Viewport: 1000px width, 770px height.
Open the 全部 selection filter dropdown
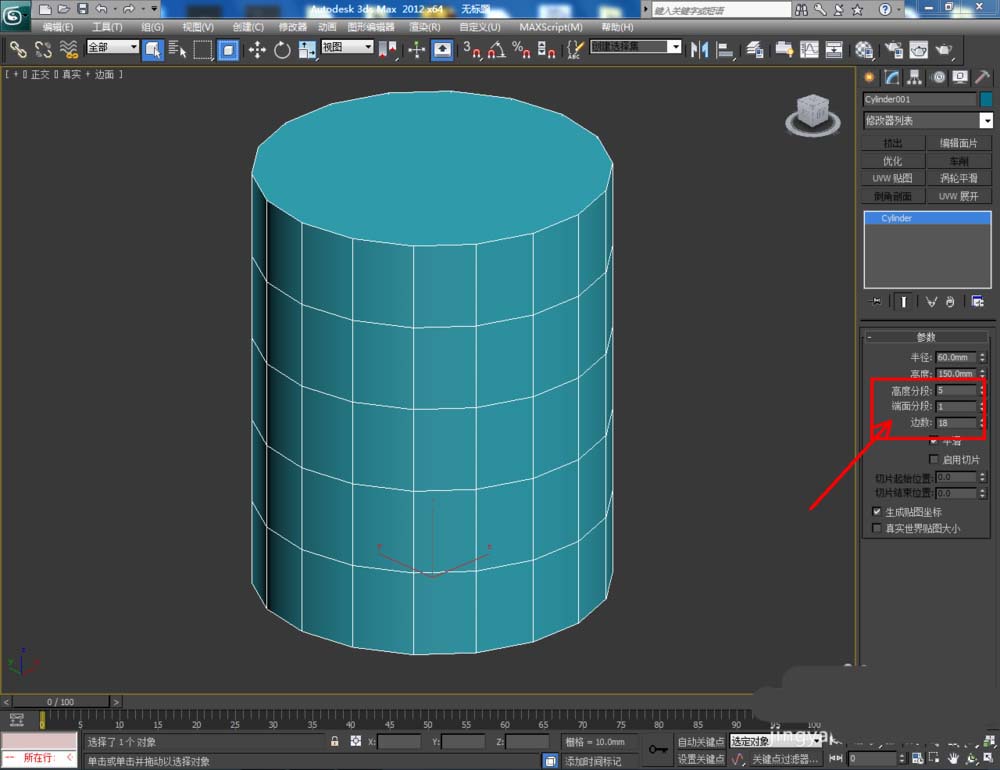tap(112, 48)
